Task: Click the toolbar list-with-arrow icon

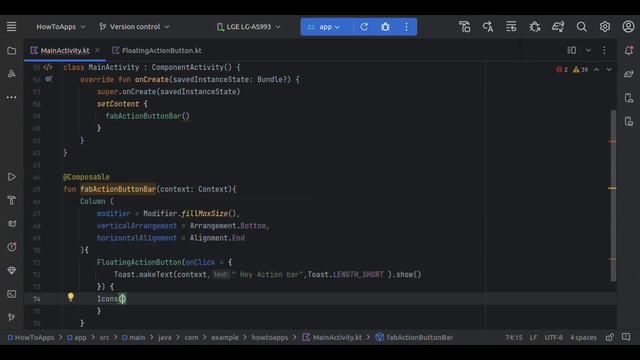Action: click(511, 27)
